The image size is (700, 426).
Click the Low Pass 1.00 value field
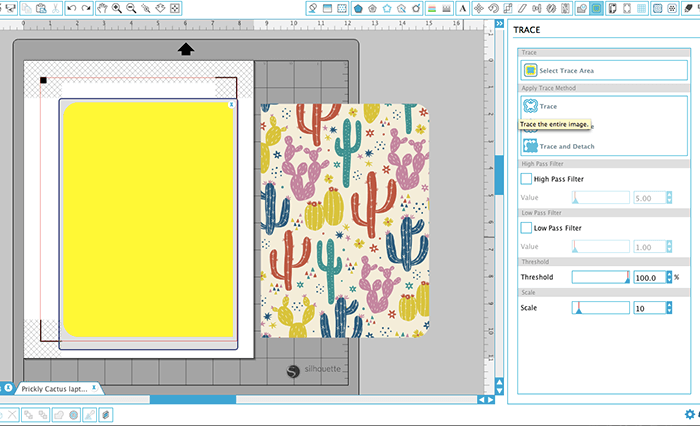coord(650,246)
